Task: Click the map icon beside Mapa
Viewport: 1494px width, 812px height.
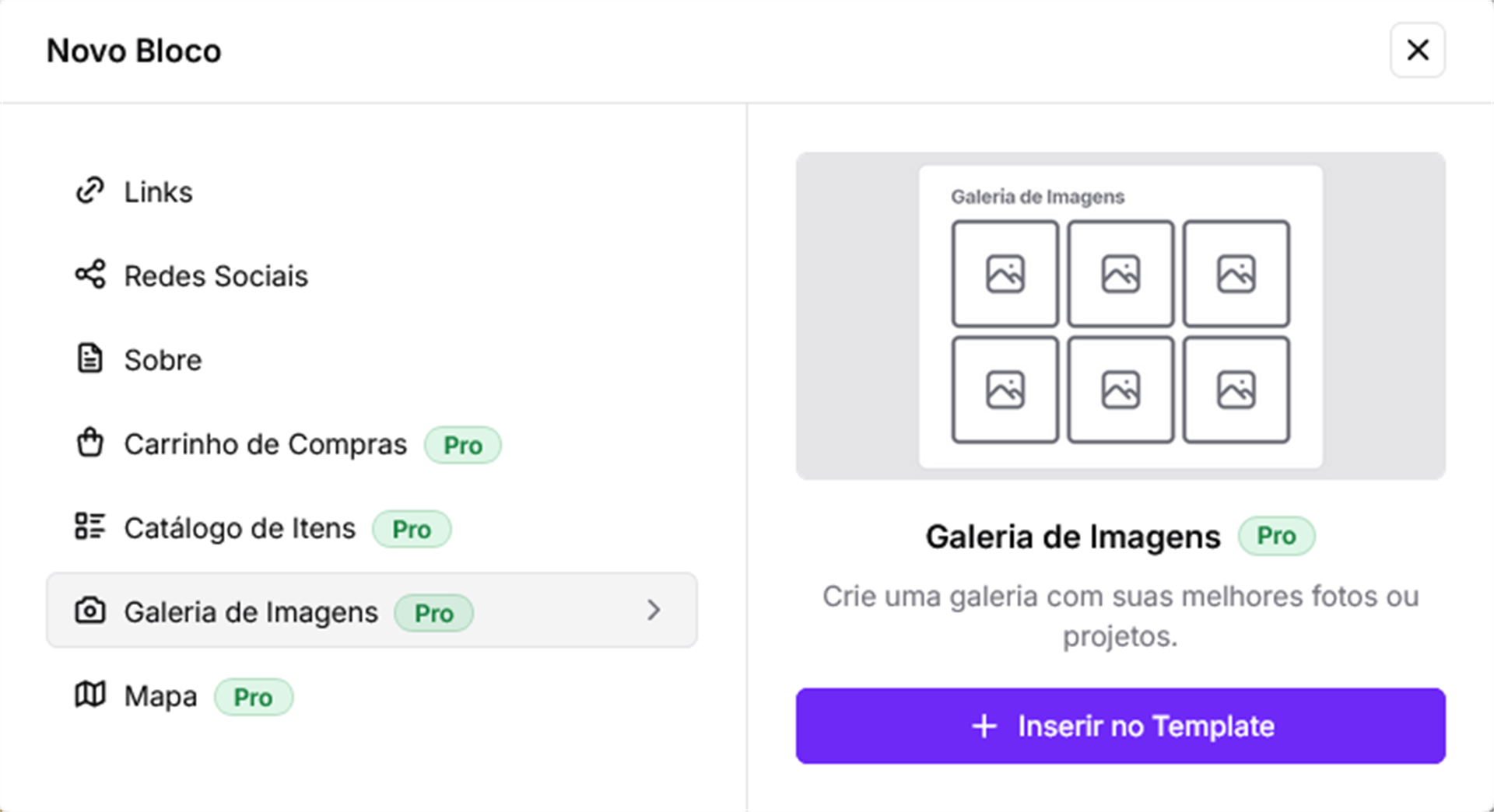Action: (90, 695)
